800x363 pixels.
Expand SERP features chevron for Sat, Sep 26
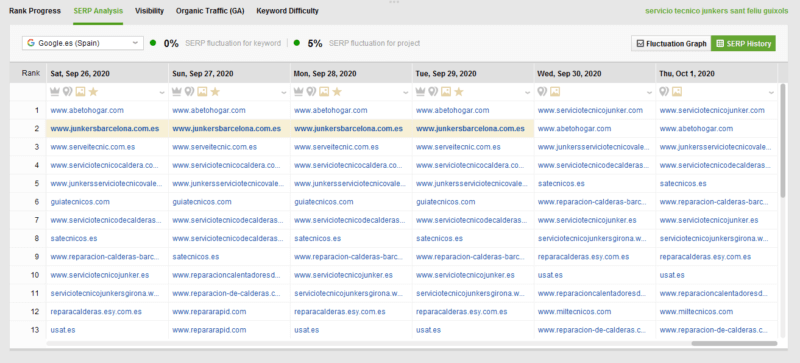tap(162, 92)
